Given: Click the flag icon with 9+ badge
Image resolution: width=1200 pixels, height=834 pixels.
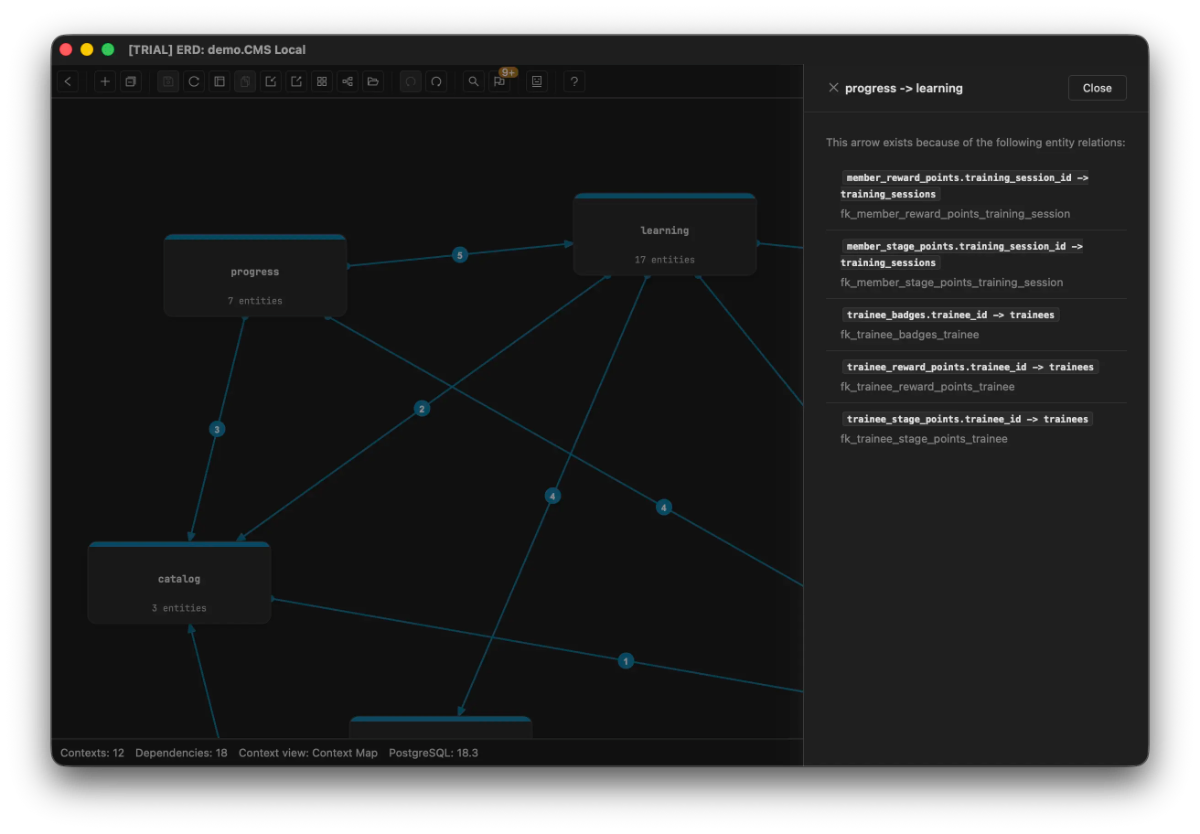Looking at the screenshot, I should tap(499, 82).
